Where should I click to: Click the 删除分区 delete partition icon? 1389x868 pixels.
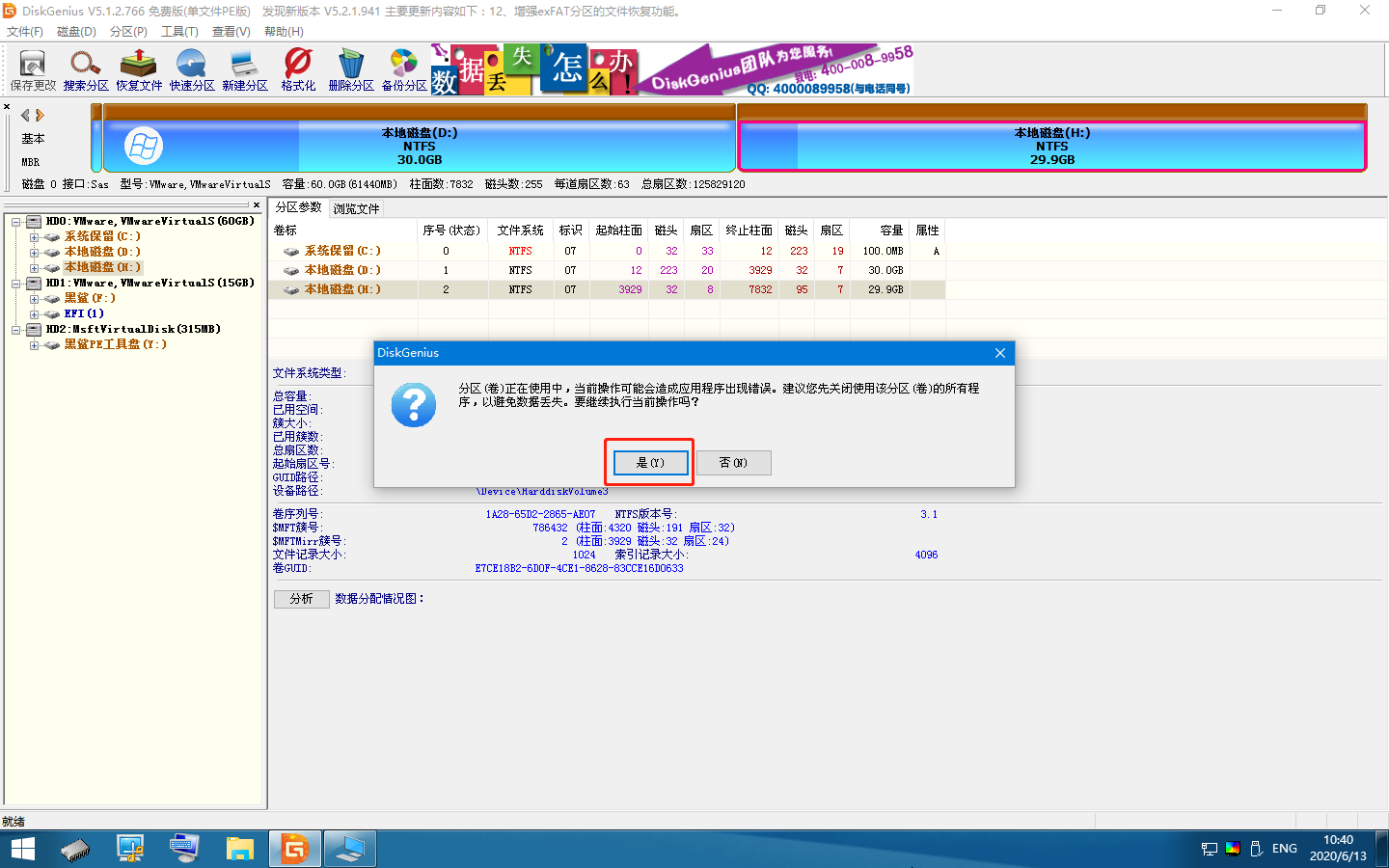[351, 70]
